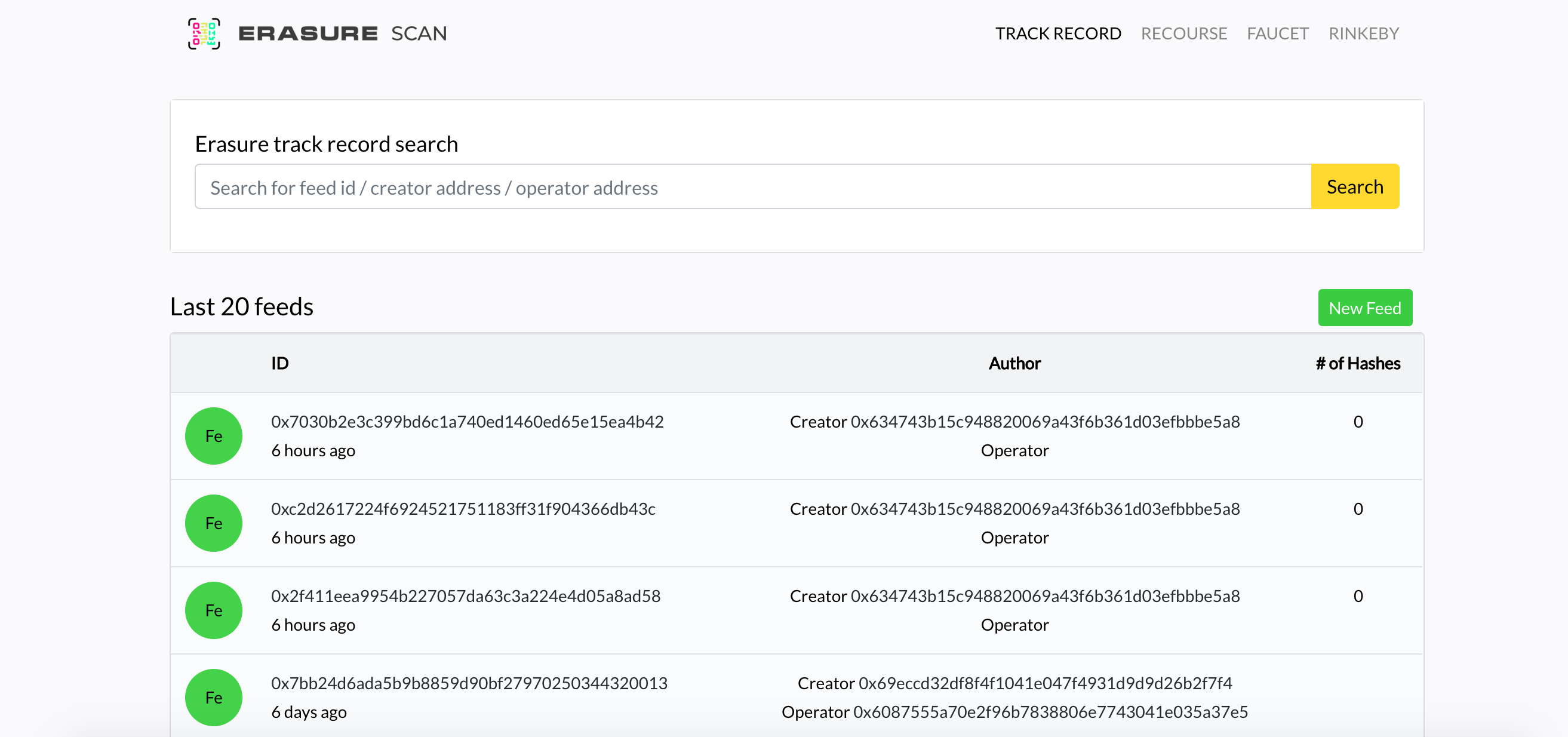Click hash count 0 for feed 0x7030b2e3
The height and width of the screenshot is (737, 1568).
(1358, 422)
